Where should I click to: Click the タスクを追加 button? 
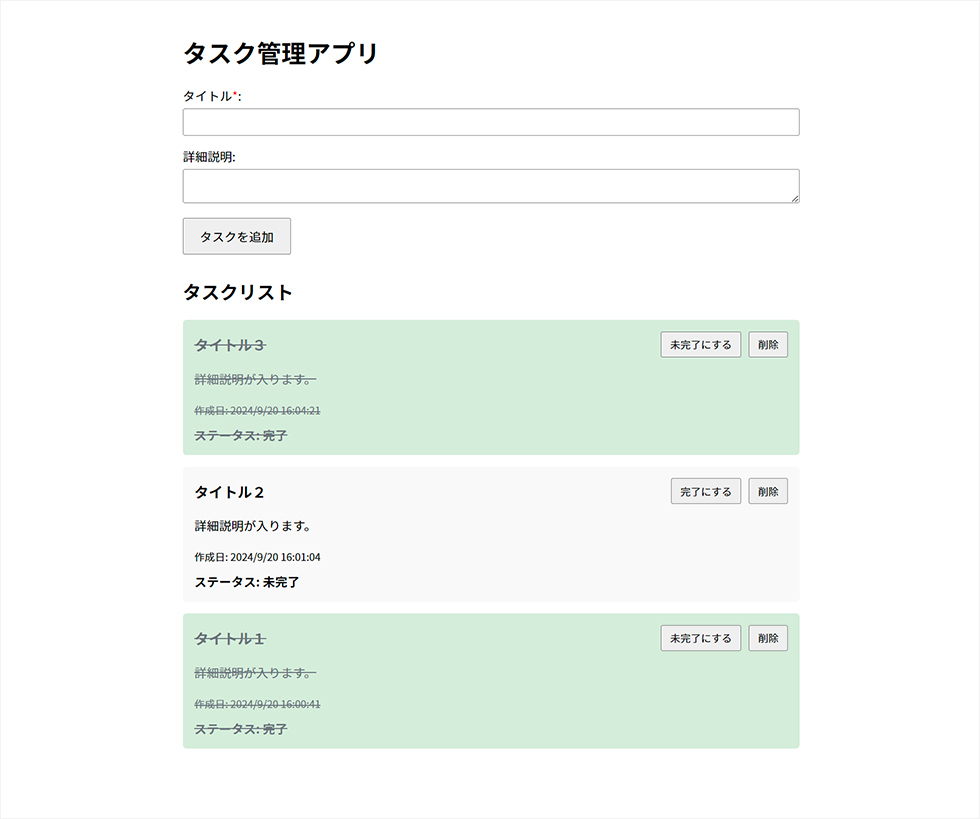[x=236, y=236]
